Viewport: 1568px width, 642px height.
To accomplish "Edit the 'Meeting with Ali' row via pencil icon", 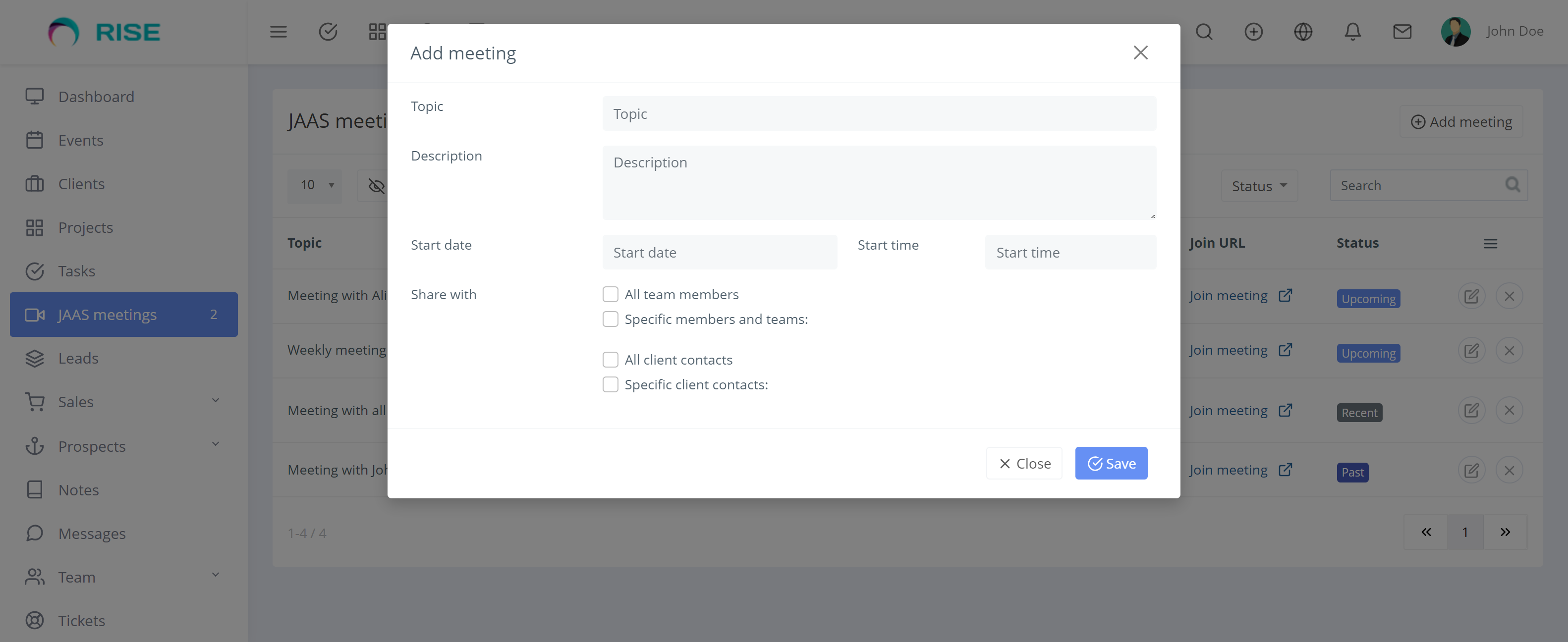I will [1472, 296].
